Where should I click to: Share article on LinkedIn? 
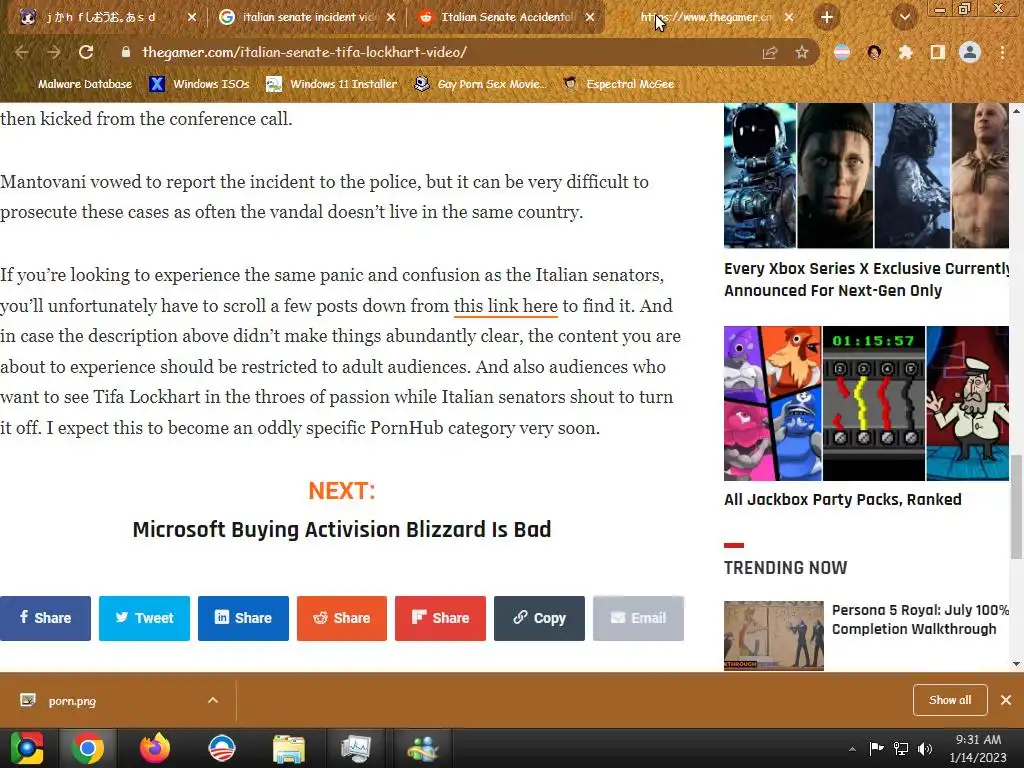click(x=243, y=618)
